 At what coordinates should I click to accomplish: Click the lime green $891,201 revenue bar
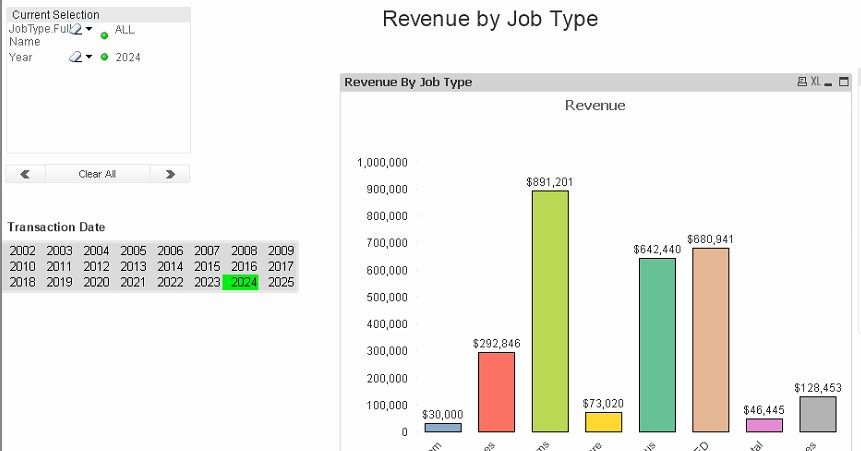coord(550,311)
